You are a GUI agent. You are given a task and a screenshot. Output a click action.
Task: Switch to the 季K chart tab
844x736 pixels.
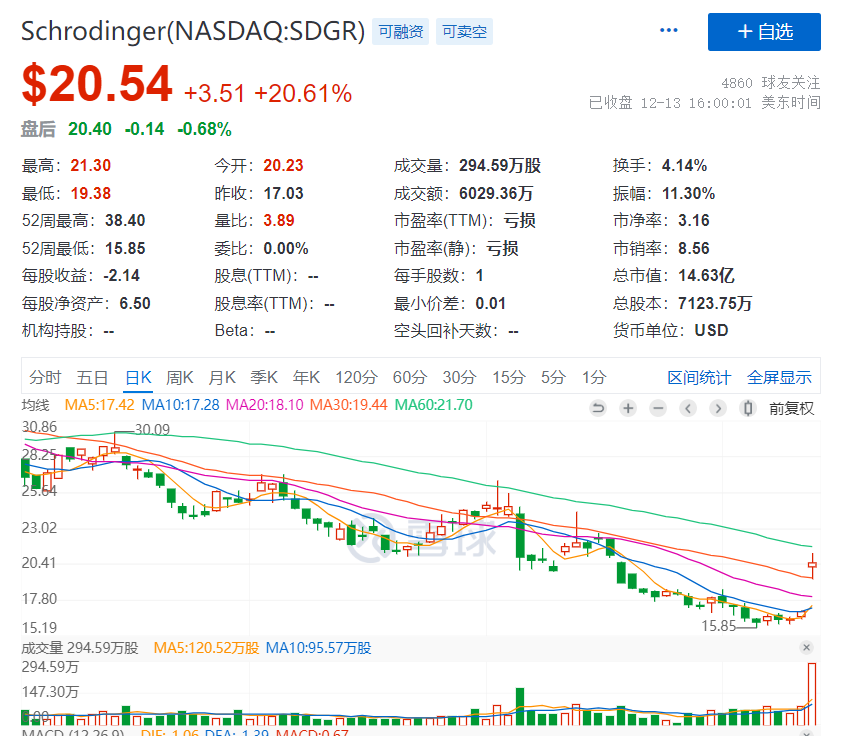coord(264,377)
